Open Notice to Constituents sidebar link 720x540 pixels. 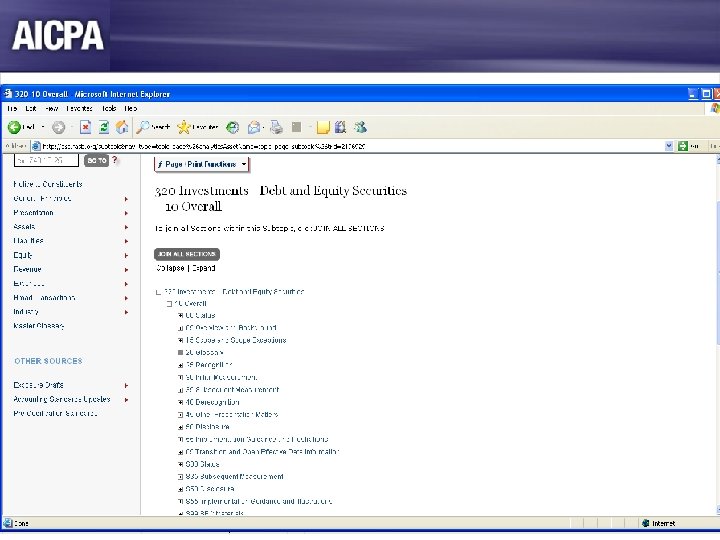coord(48,184)
